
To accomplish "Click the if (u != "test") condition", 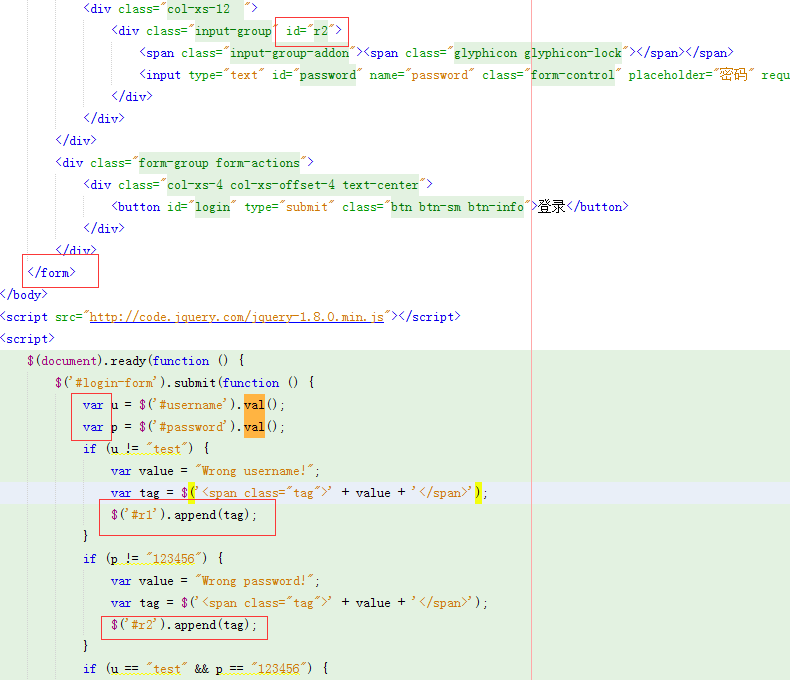I will coord(146,449).
